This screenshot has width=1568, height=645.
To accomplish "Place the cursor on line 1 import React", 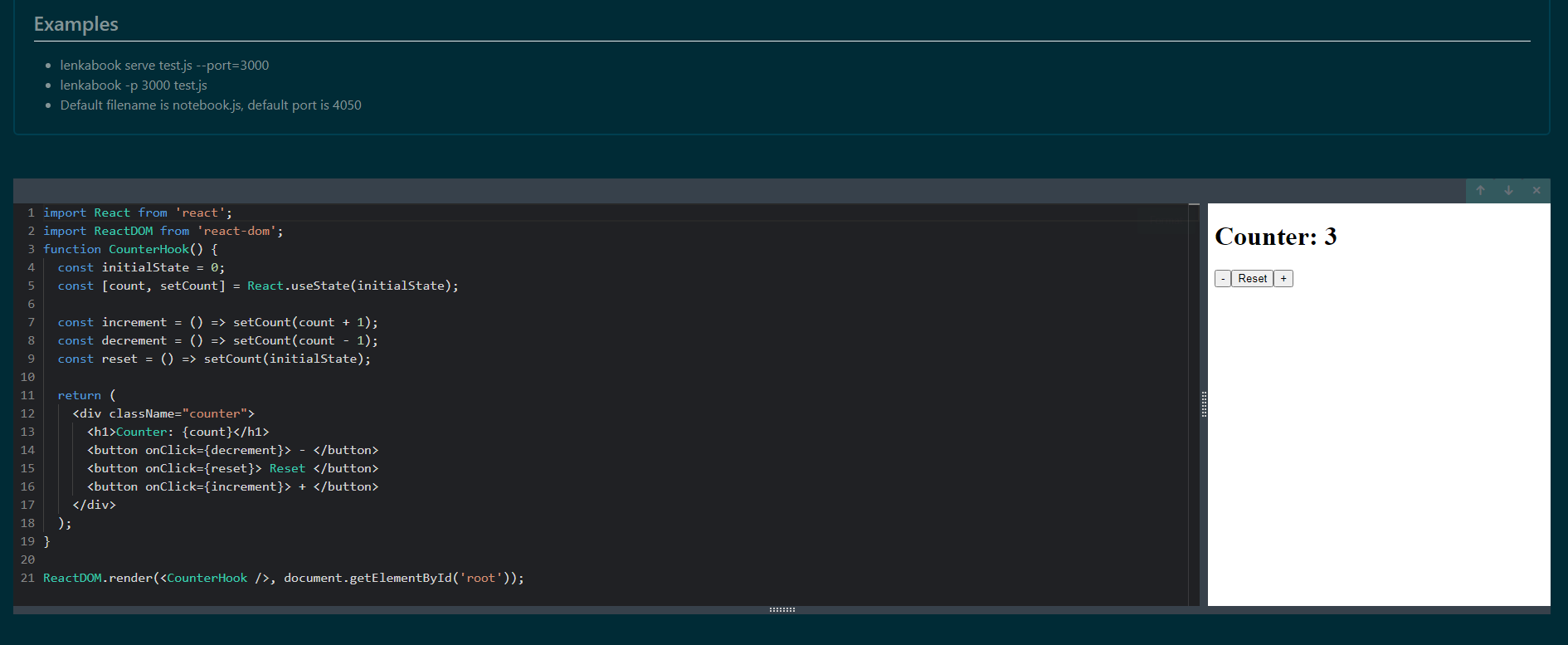I will pyautogui.click(x=138, y=213).
